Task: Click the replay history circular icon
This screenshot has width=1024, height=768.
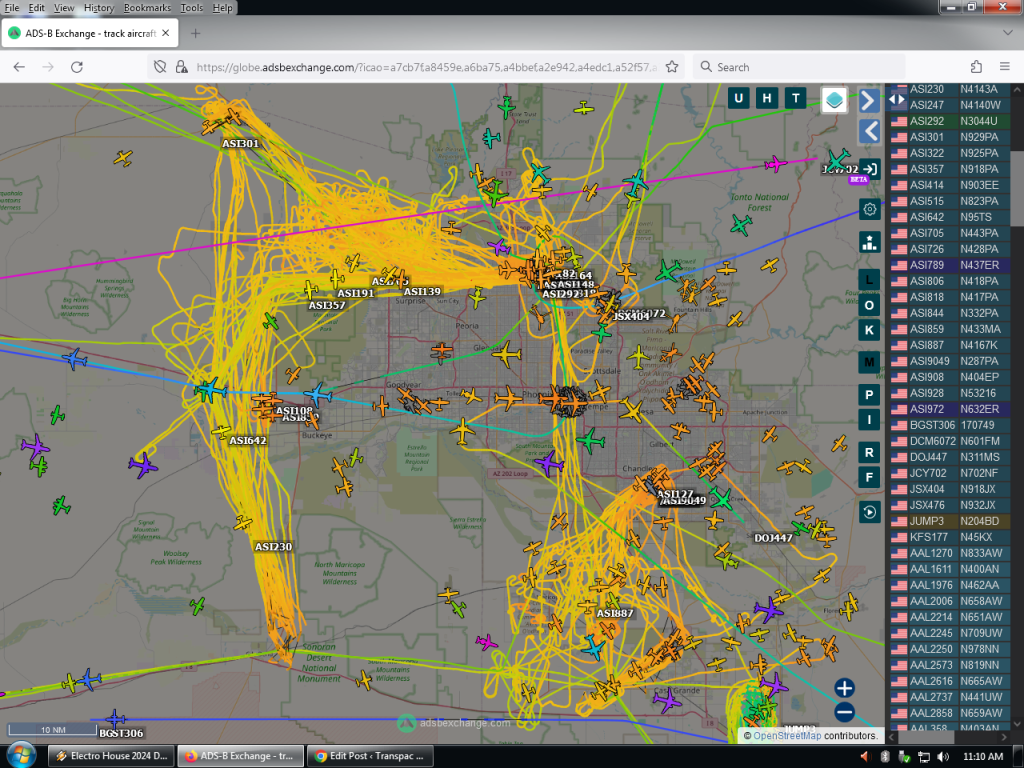Action: 869,512
